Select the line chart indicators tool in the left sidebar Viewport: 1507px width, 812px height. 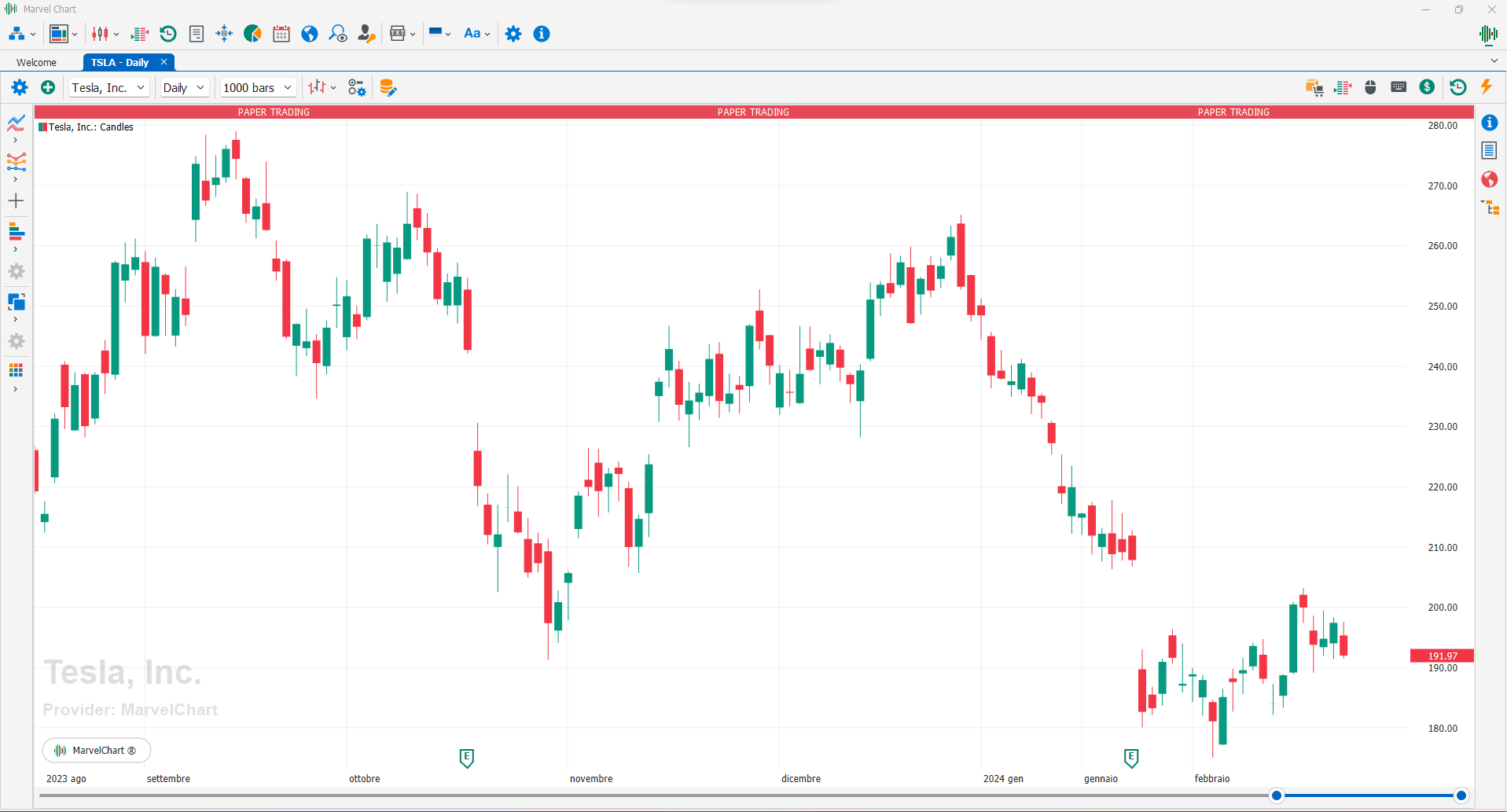click(x=17, y=123)
